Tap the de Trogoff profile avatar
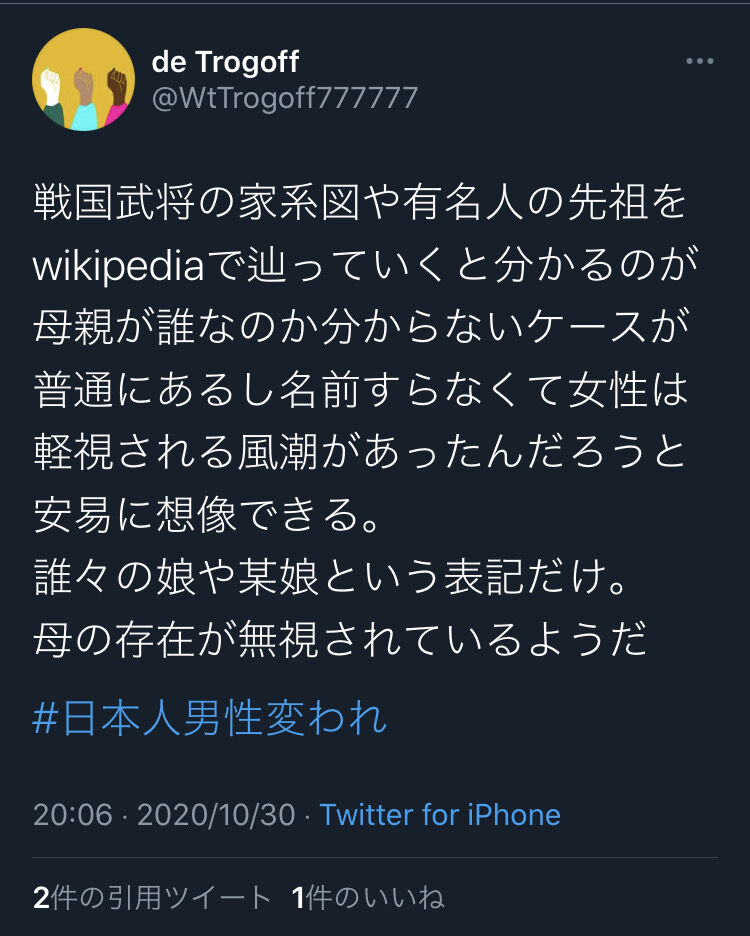Viewport: 750px width, 936px height. 83,79
